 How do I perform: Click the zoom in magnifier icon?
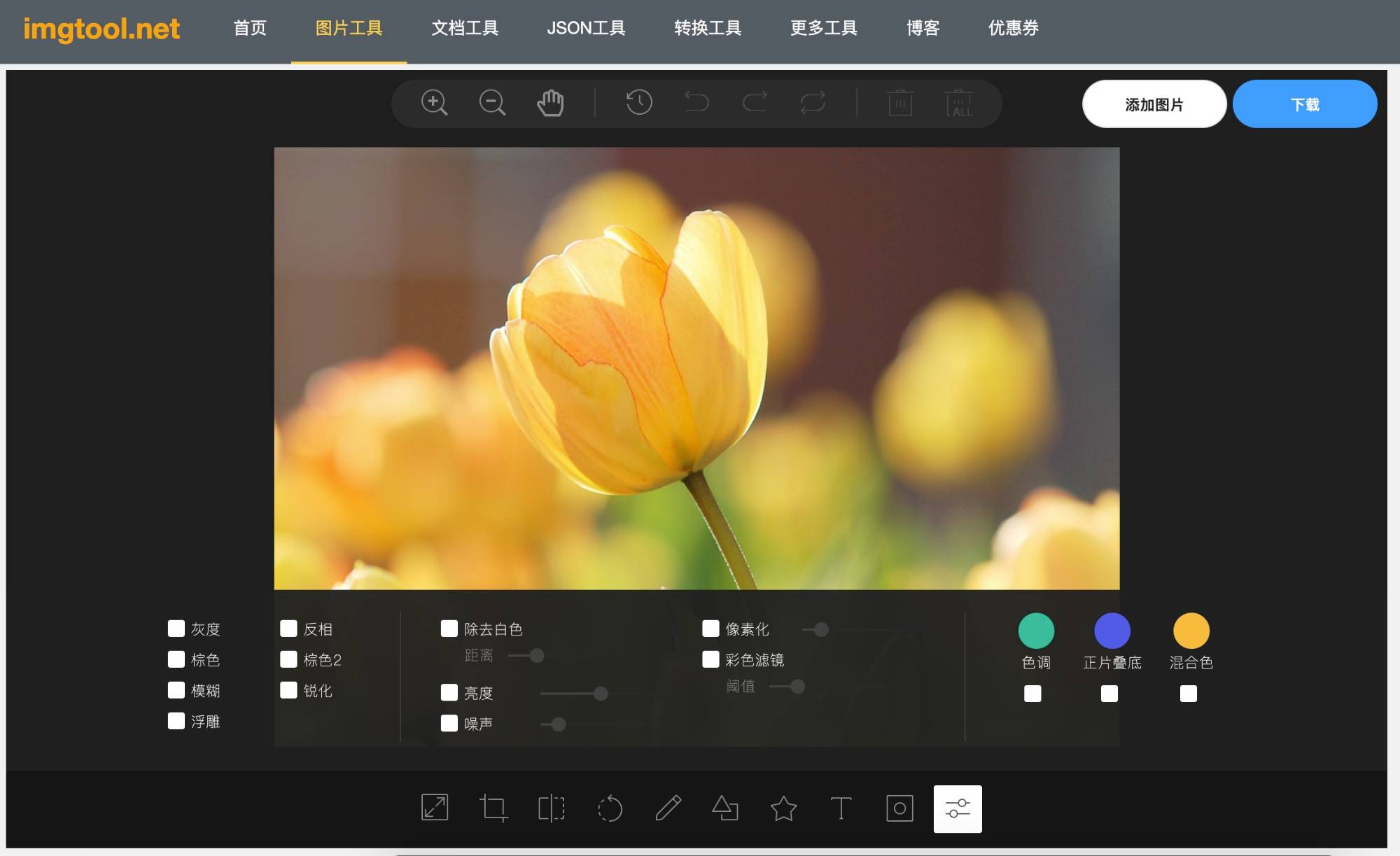434,103
